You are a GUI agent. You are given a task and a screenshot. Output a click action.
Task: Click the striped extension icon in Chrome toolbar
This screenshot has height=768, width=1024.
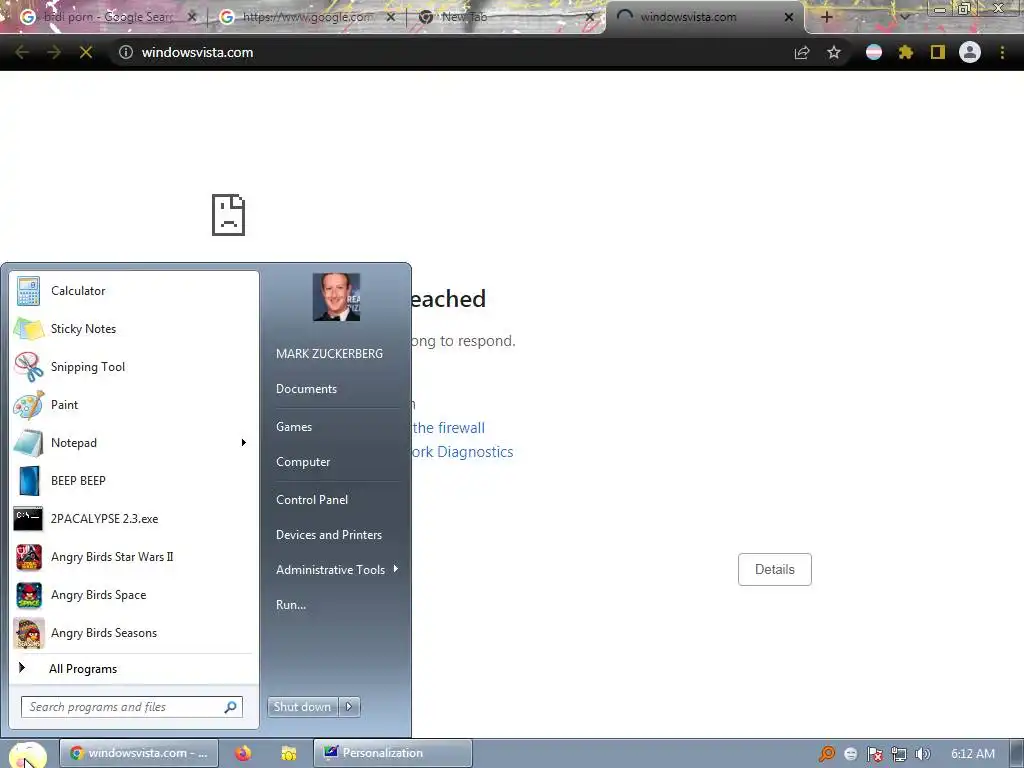[x=874, y=52]
